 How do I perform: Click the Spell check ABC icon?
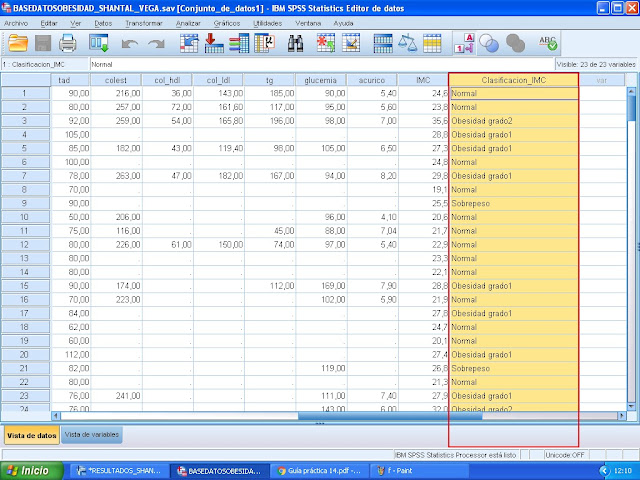tap(548, 43)
